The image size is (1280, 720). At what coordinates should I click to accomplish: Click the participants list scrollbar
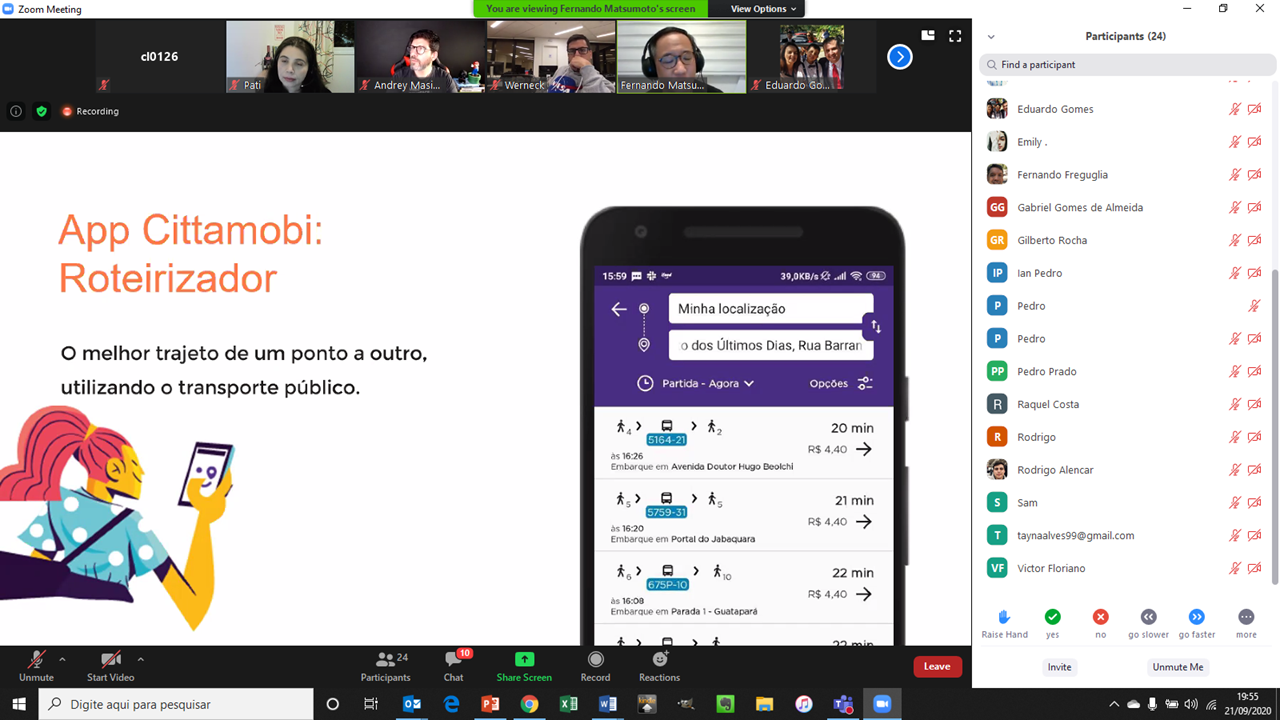pos(1274,428)
